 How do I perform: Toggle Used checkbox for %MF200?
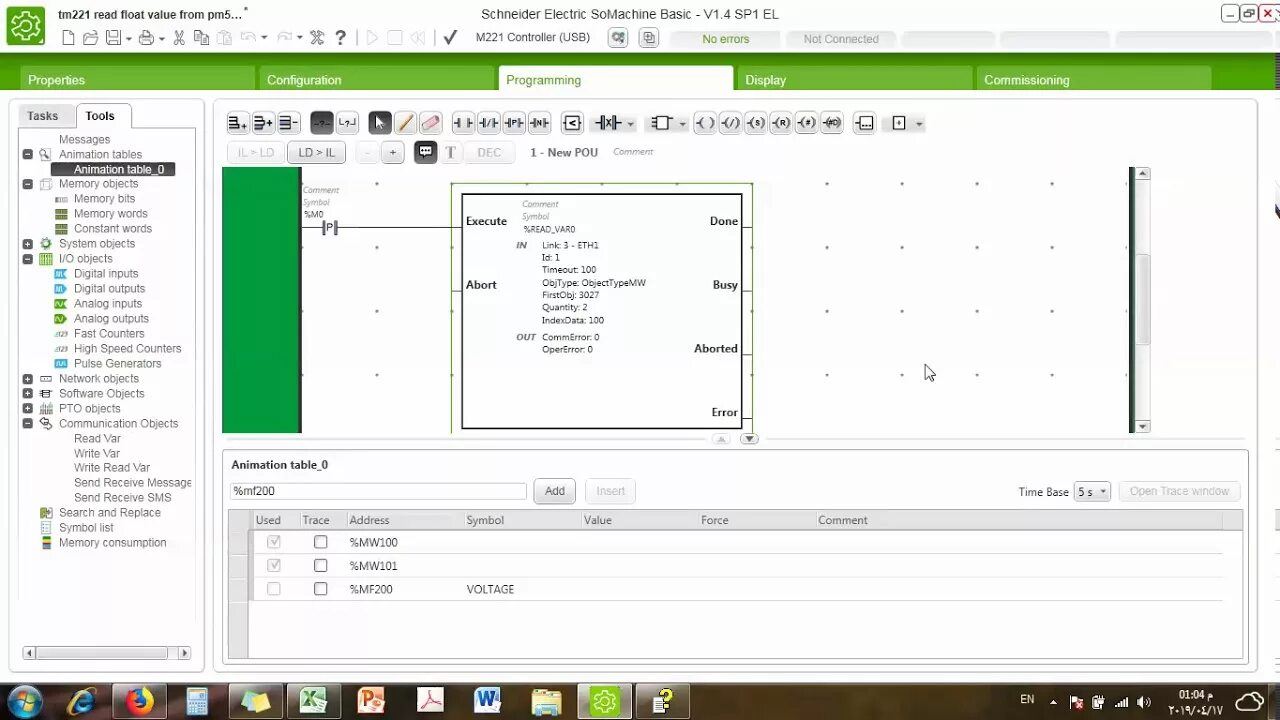coord(274,589)
